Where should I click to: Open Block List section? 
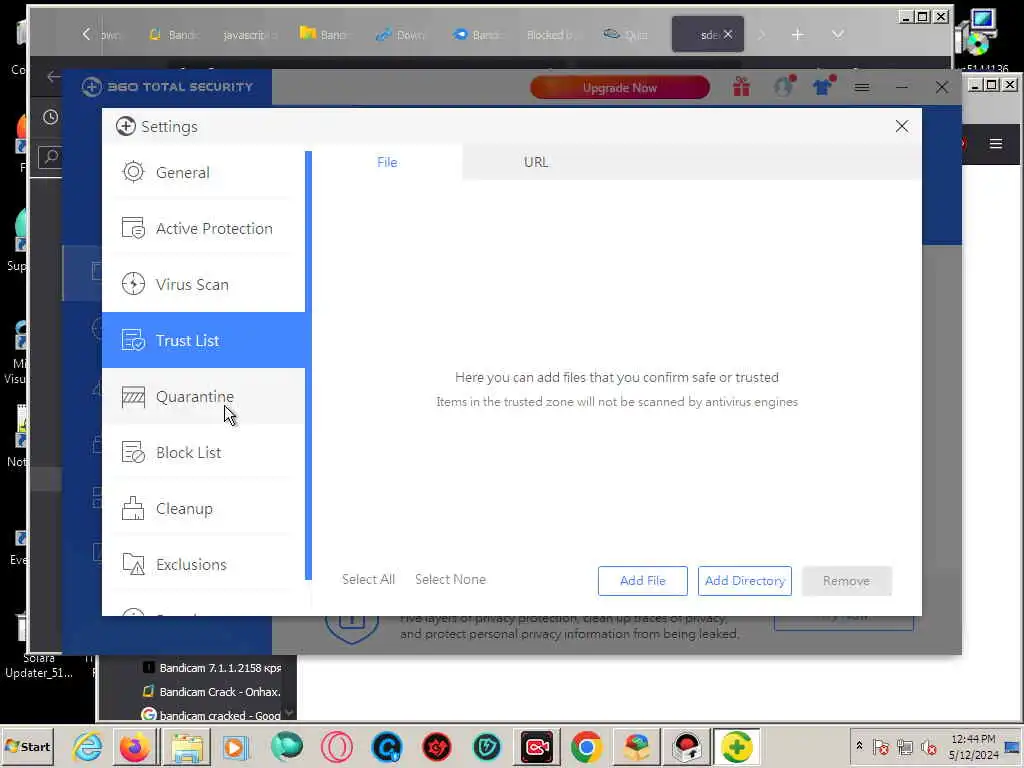203,453
